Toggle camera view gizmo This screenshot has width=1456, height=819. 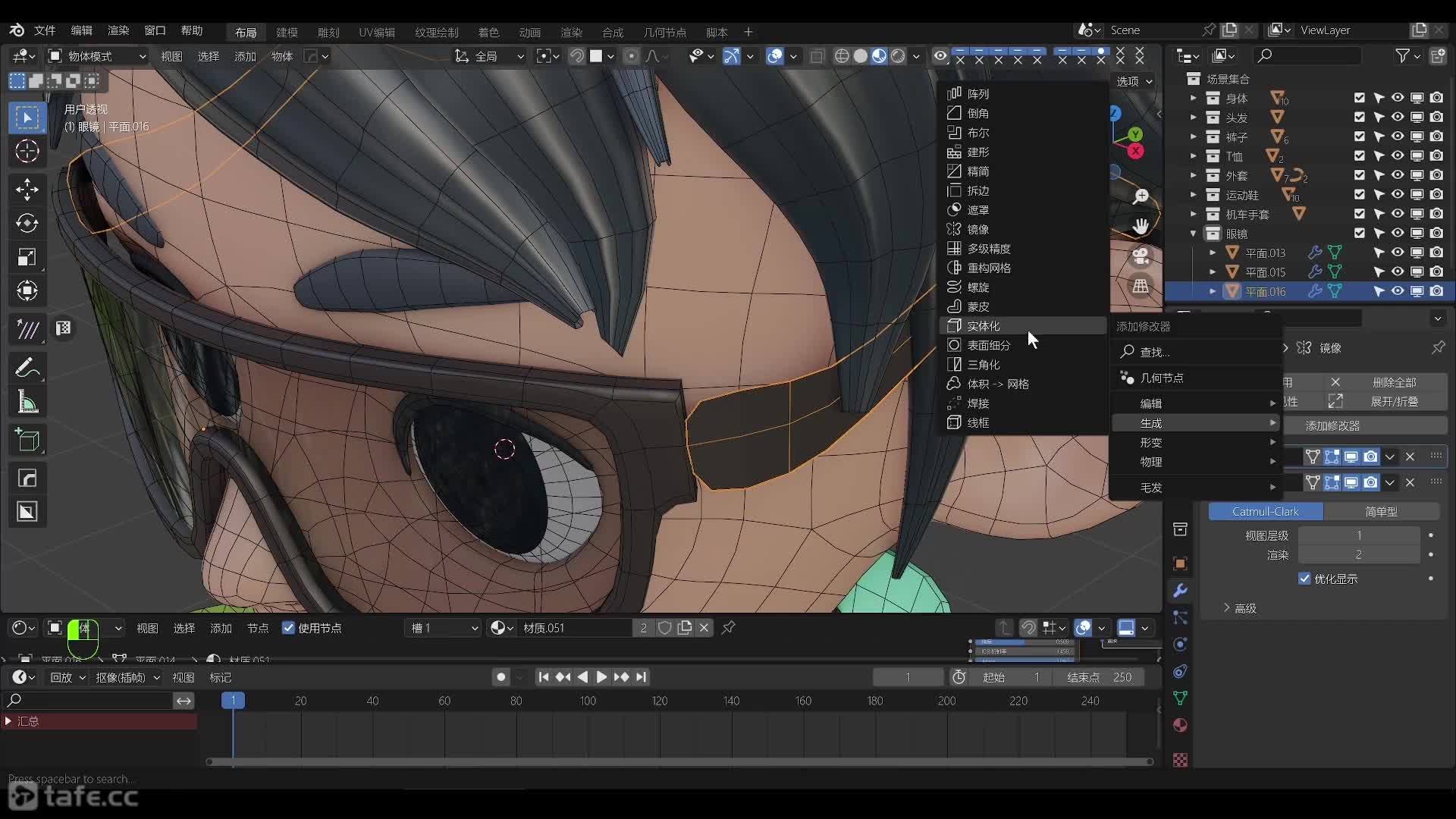pyautogui.click(x=1141, y=256)
